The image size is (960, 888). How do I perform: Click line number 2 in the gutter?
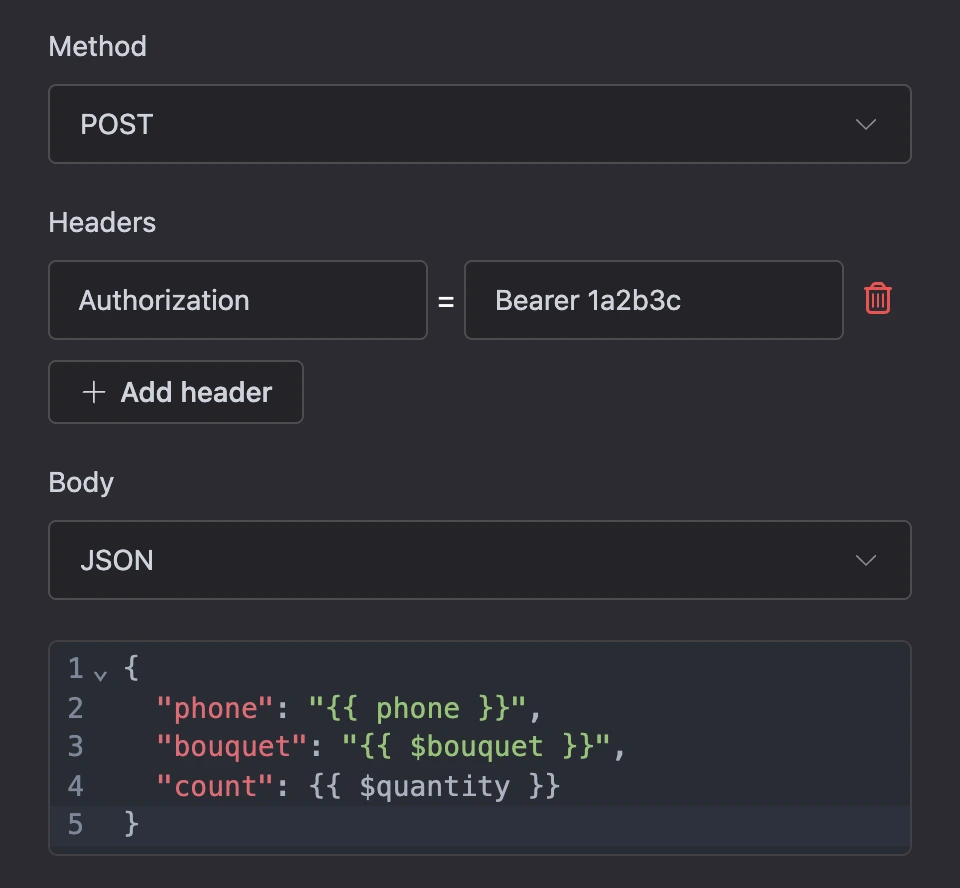(x=75, y=708)
